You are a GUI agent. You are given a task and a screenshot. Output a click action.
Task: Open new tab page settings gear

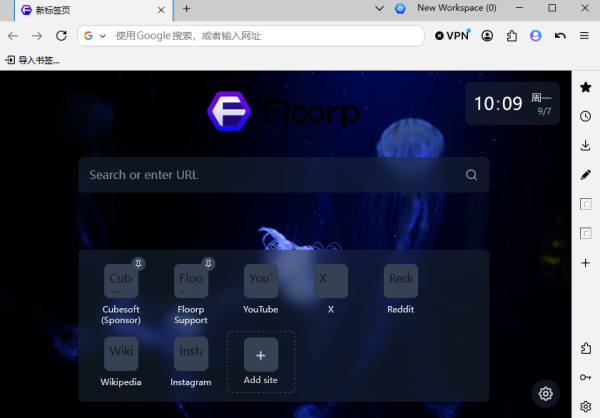coord(546,394)
